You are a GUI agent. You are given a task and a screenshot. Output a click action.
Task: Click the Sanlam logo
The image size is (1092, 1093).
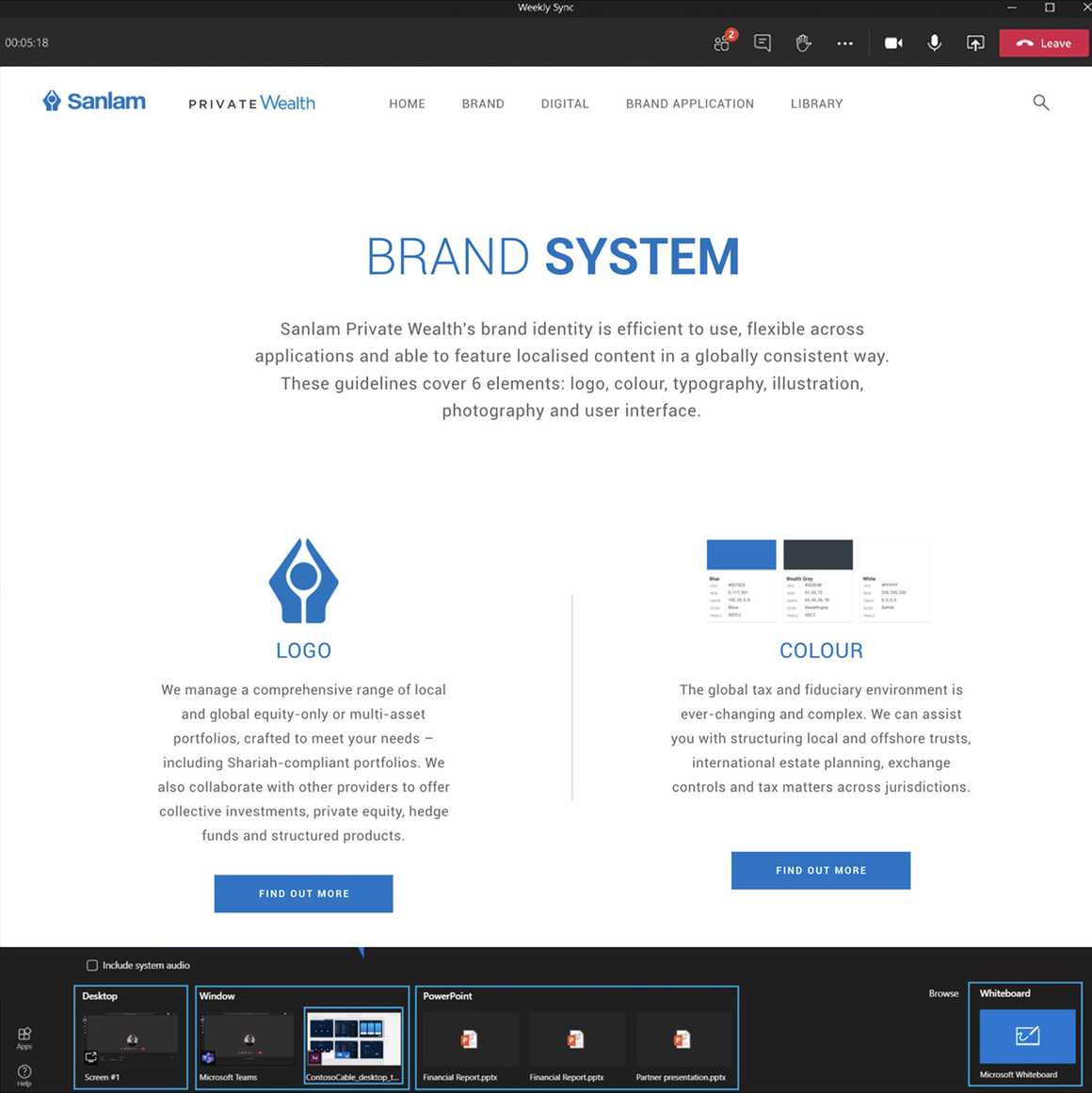(x=94, y=101)
